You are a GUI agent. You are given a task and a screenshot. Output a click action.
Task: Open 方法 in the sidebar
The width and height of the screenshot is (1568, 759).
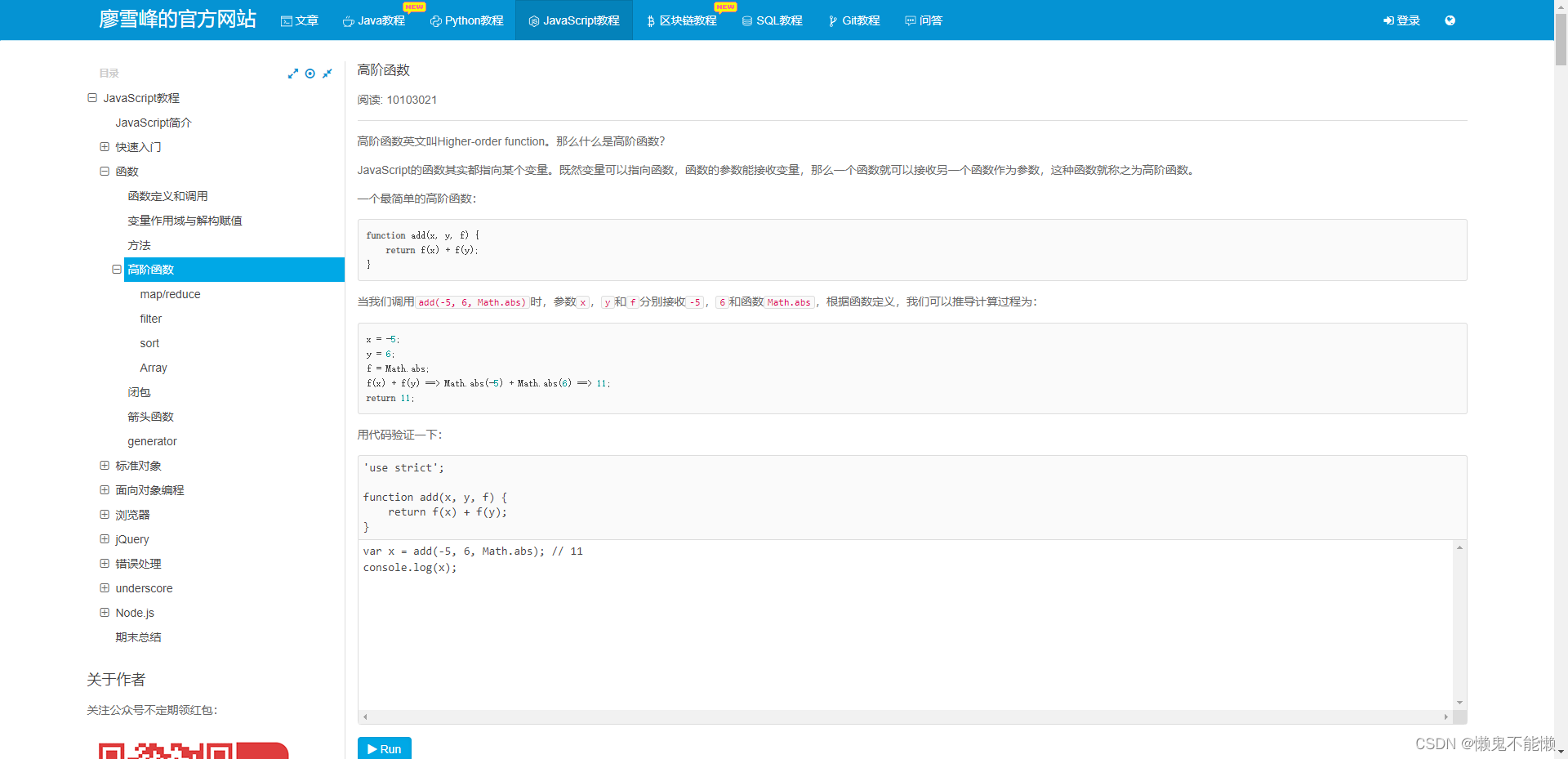[x=139, y=245]
